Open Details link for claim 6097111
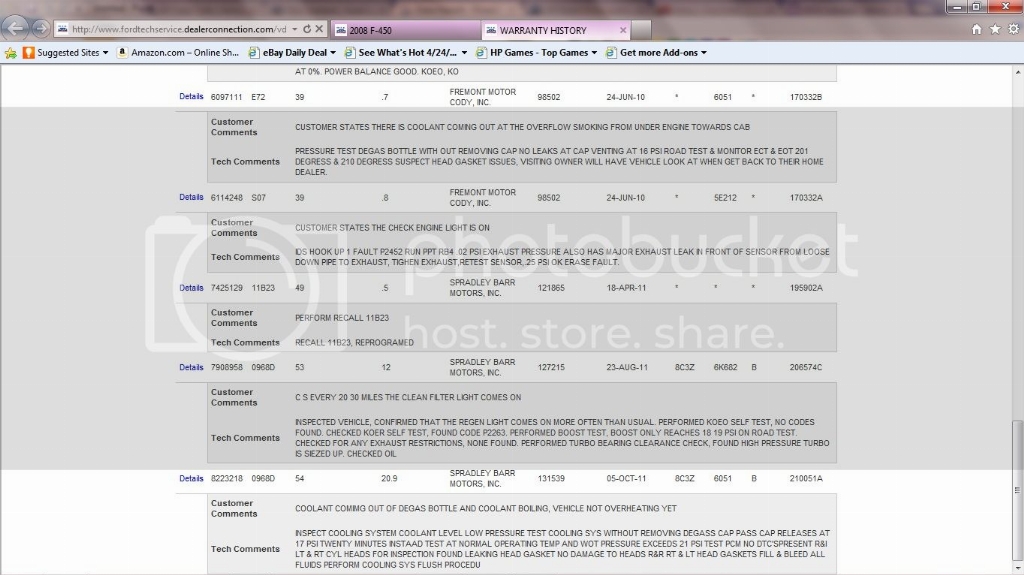The image size is (1024, 575). pos(191,97)
